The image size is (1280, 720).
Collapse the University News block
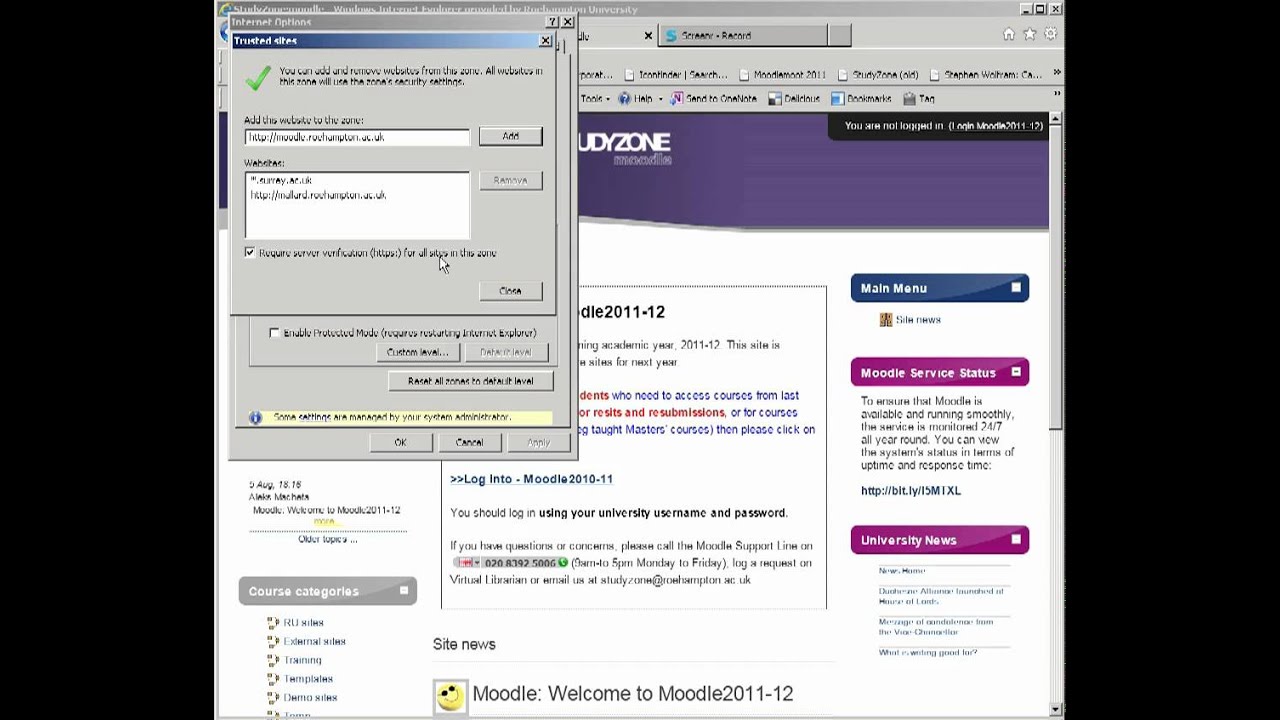[1016, 539]
